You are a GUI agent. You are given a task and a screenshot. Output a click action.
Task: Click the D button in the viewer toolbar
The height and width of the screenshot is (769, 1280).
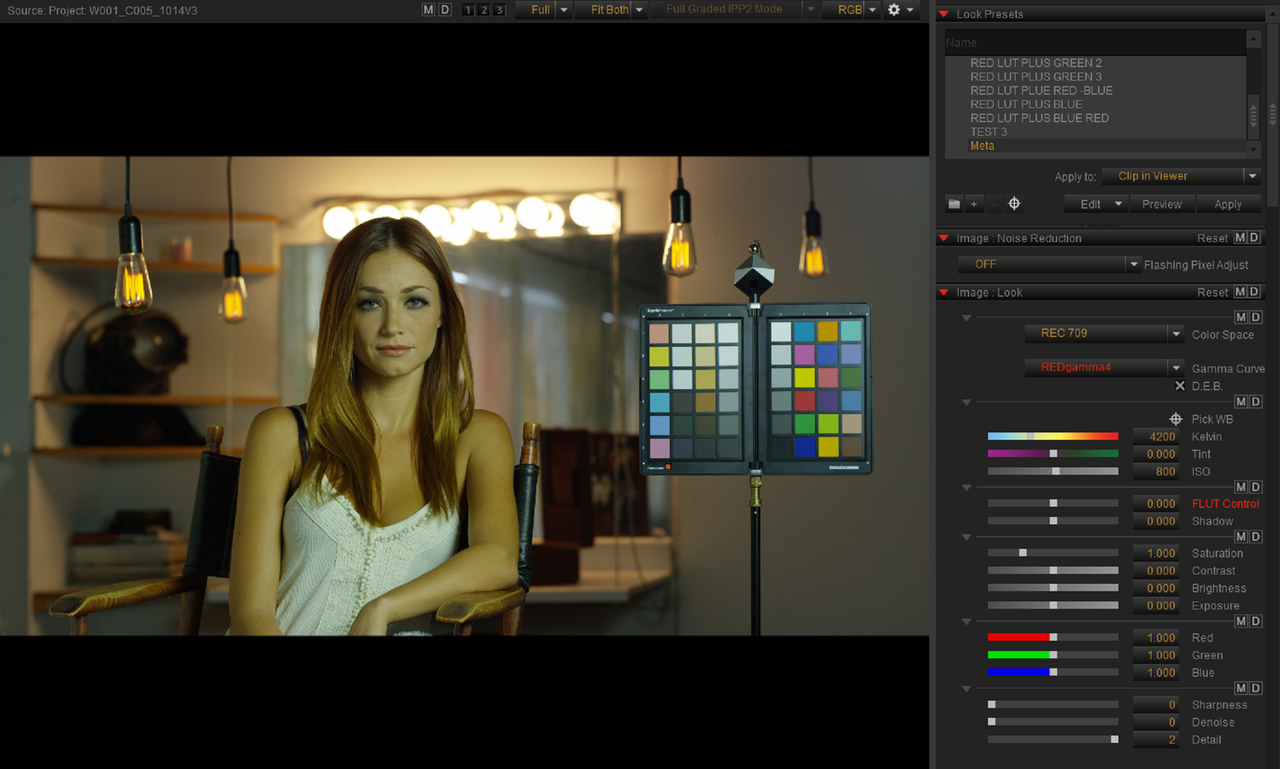[x=445, y=10]
